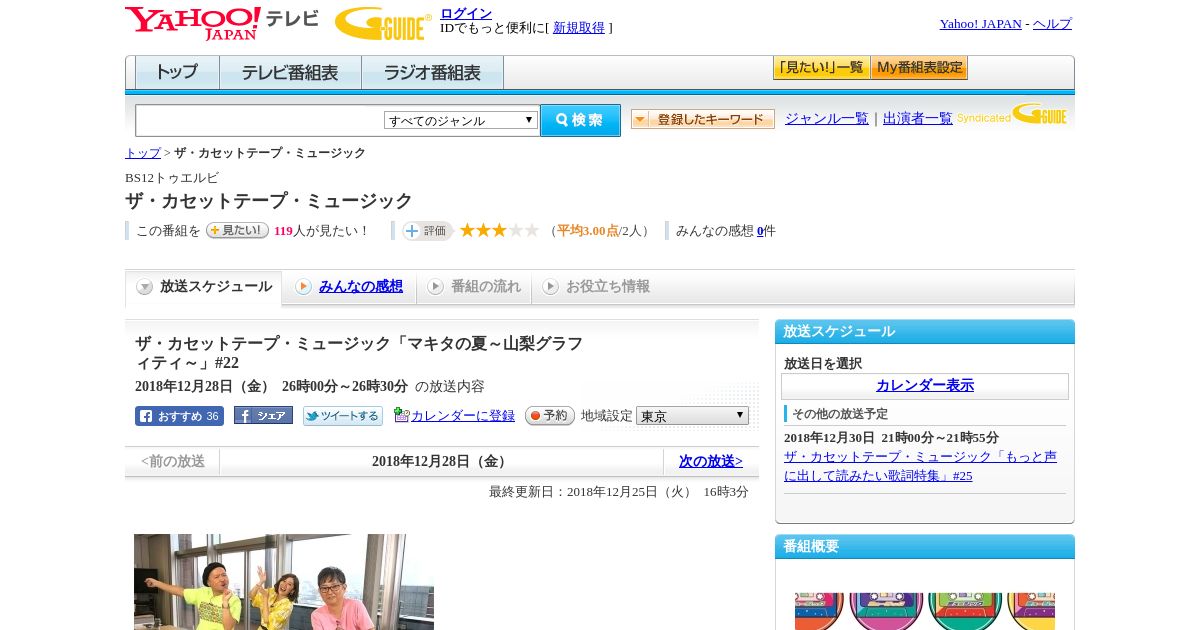Open the テレビ番組表 tab
1200x630 pixels.
tap(290, 73)
